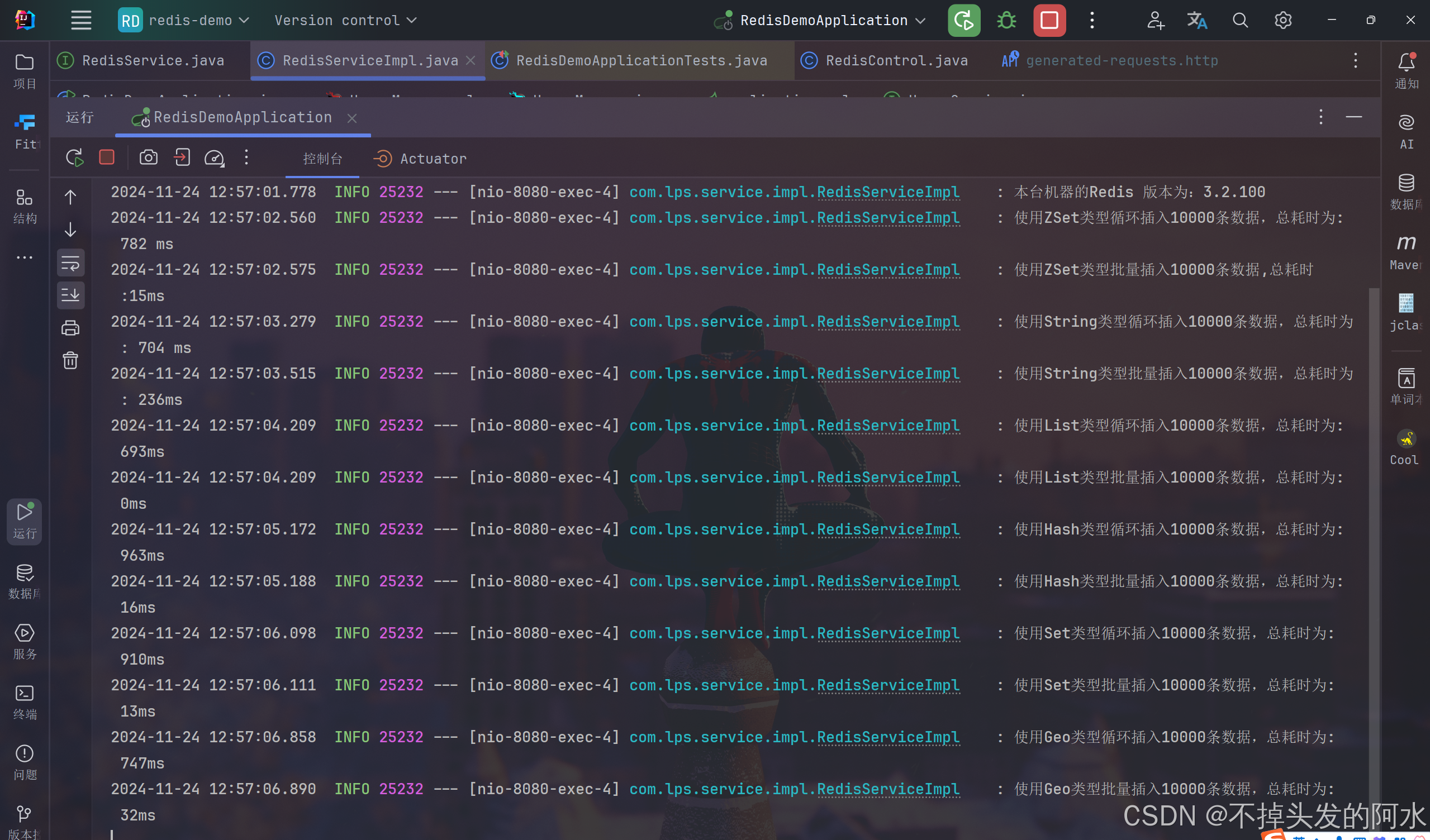Screen dimensions: 1430x840
Task: Open the jclasslib tool window
Action: [1406, 312]
